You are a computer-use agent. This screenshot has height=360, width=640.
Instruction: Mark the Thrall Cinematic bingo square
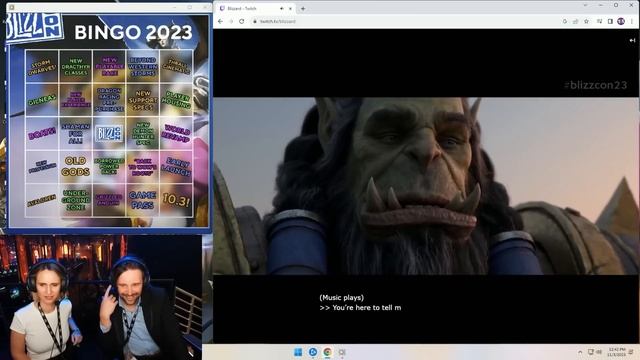click(x=176, y=67)
